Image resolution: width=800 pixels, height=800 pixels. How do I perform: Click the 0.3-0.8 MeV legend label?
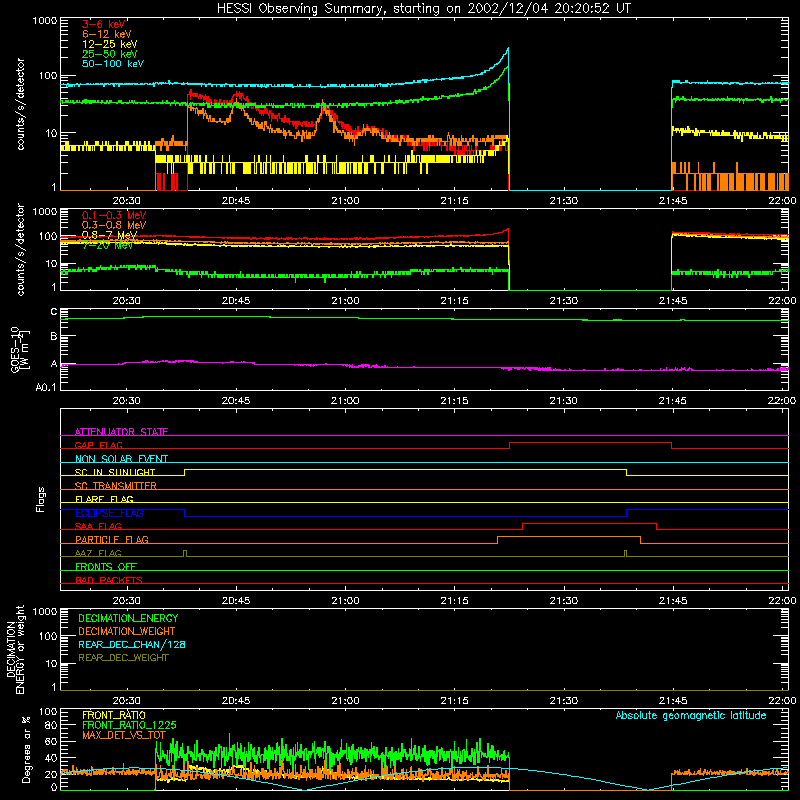[x=114, y=225]
